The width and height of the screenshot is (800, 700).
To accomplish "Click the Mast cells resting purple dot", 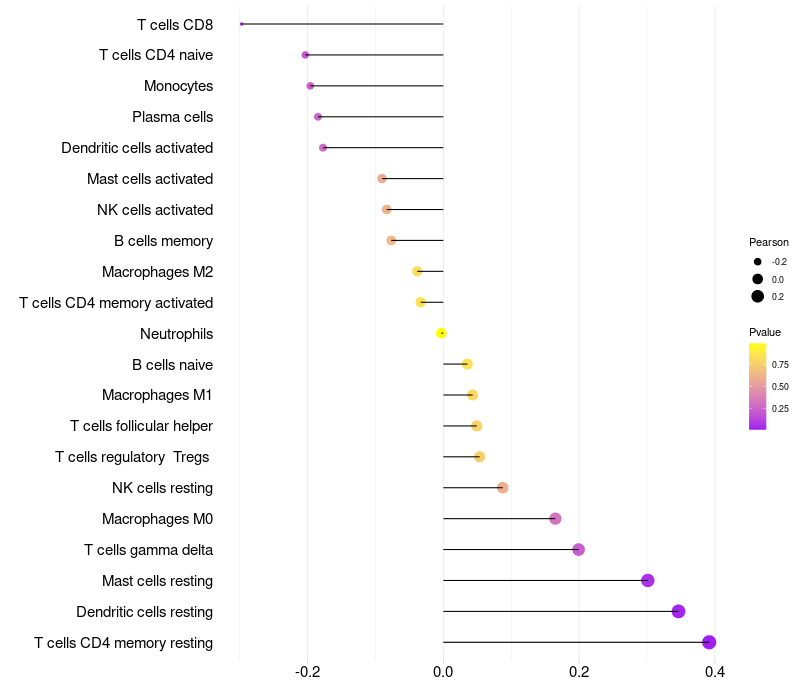I will [647, 580].
